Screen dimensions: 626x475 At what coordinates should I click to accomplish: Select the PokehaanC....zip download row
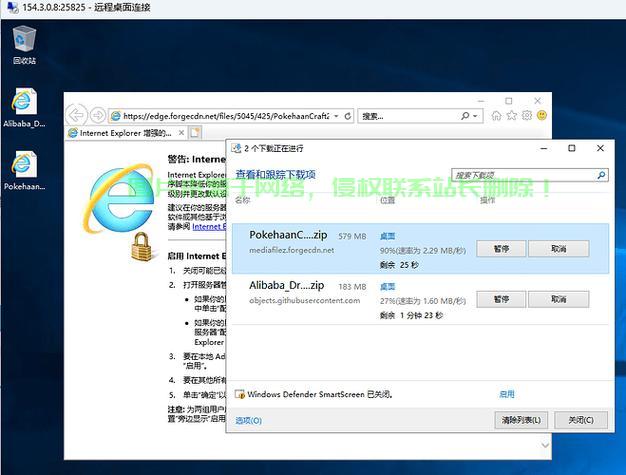(x=420, y=249)
